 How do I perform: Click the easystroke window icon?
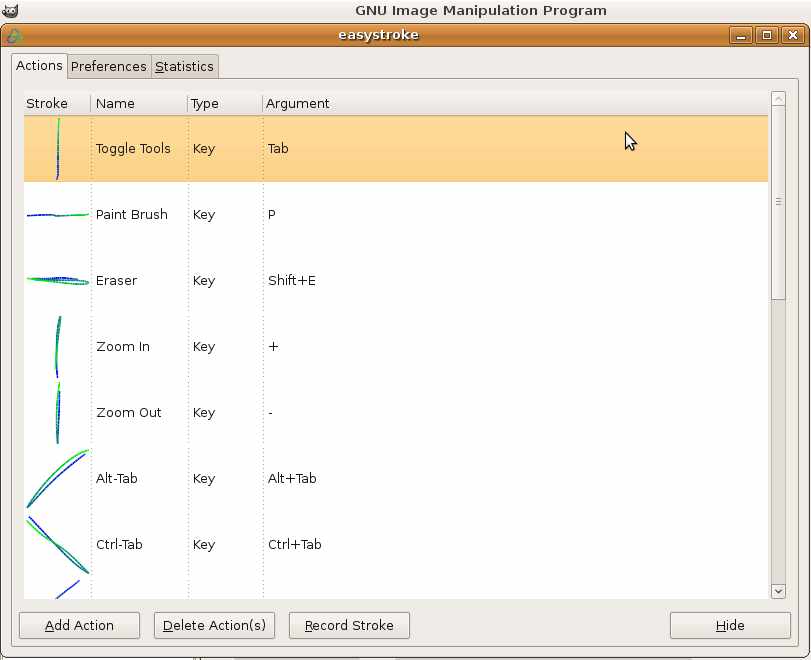pyautogui.click(x=14, y=36)
